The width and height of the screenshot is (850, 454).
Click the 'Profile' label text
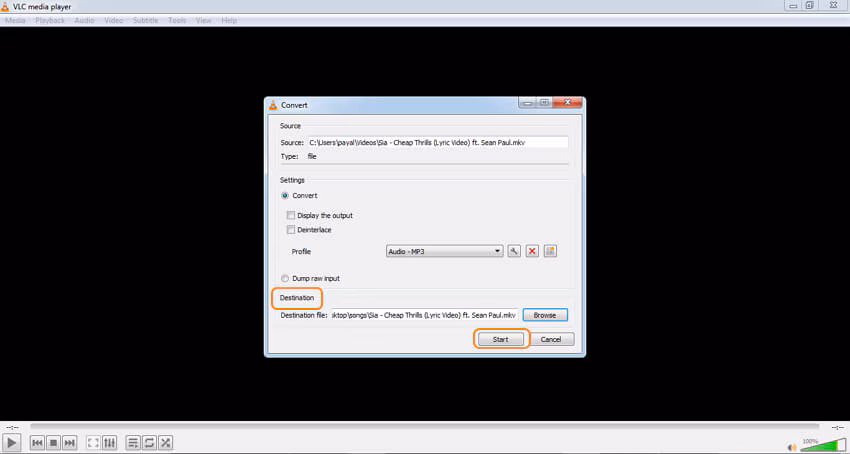pos(301,252)
